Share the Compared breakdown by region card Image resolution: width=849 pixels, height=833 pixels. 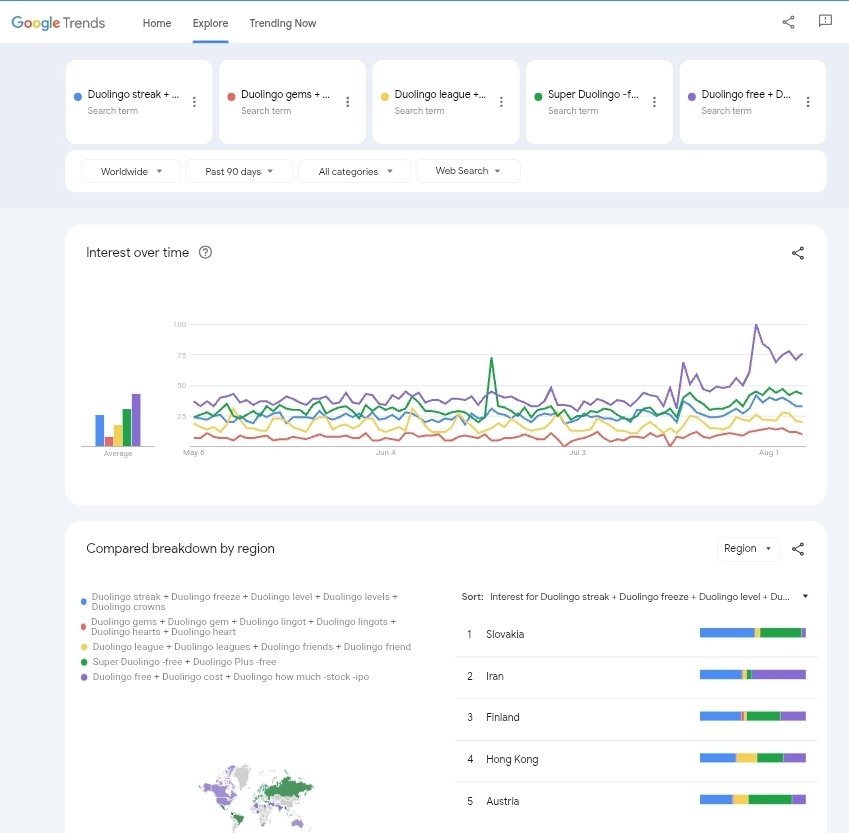(x=798, y=549)
